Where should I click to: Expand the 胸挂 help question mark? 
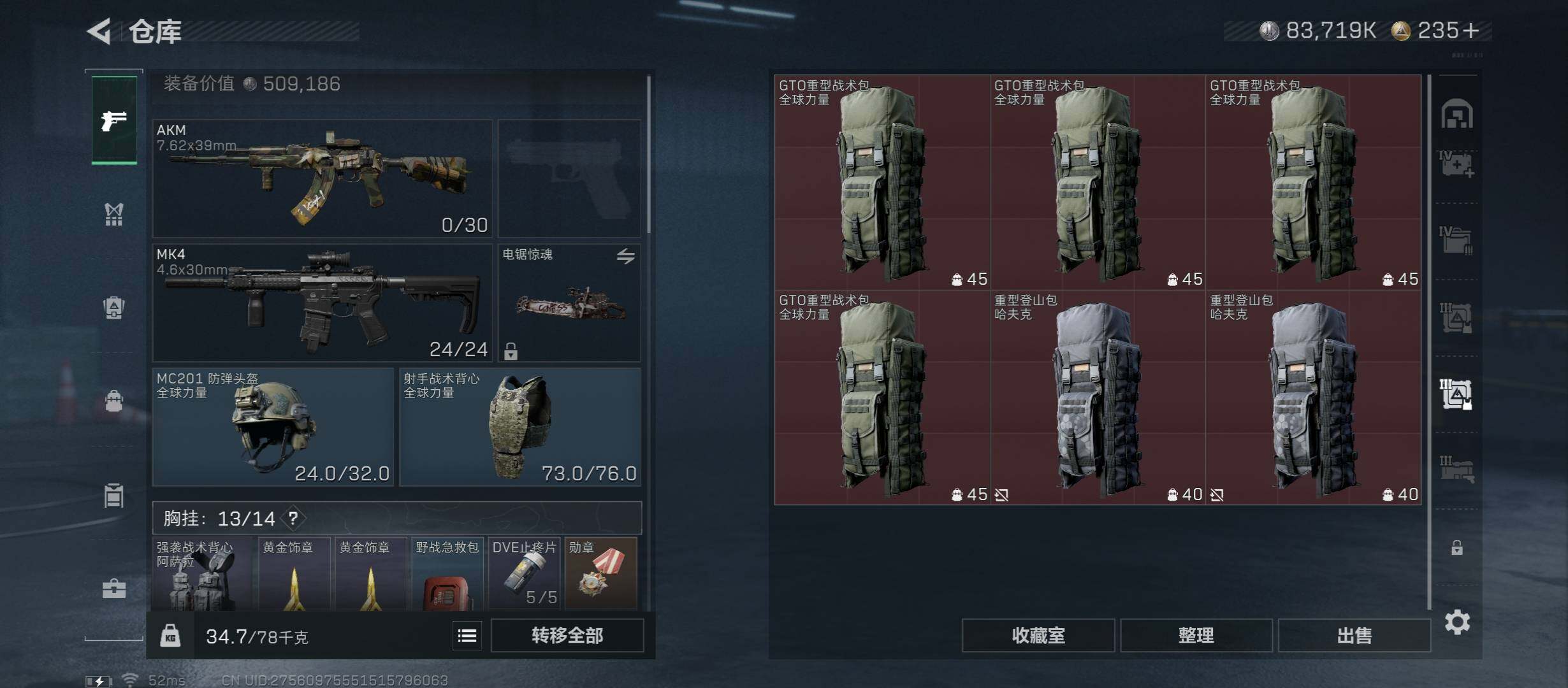click(x=293, y=518)
